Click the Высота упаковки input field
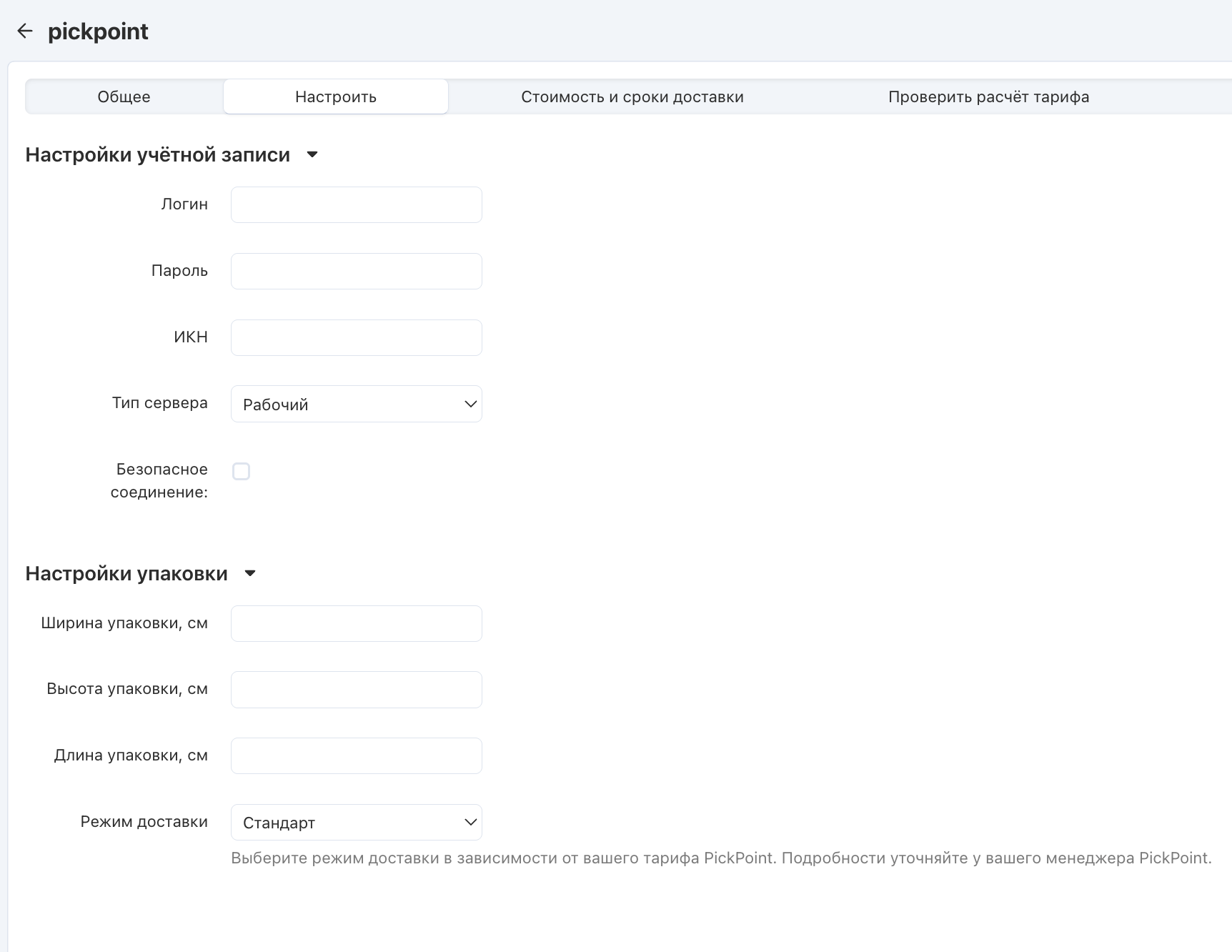The image size is (1232, 952). 356,690
